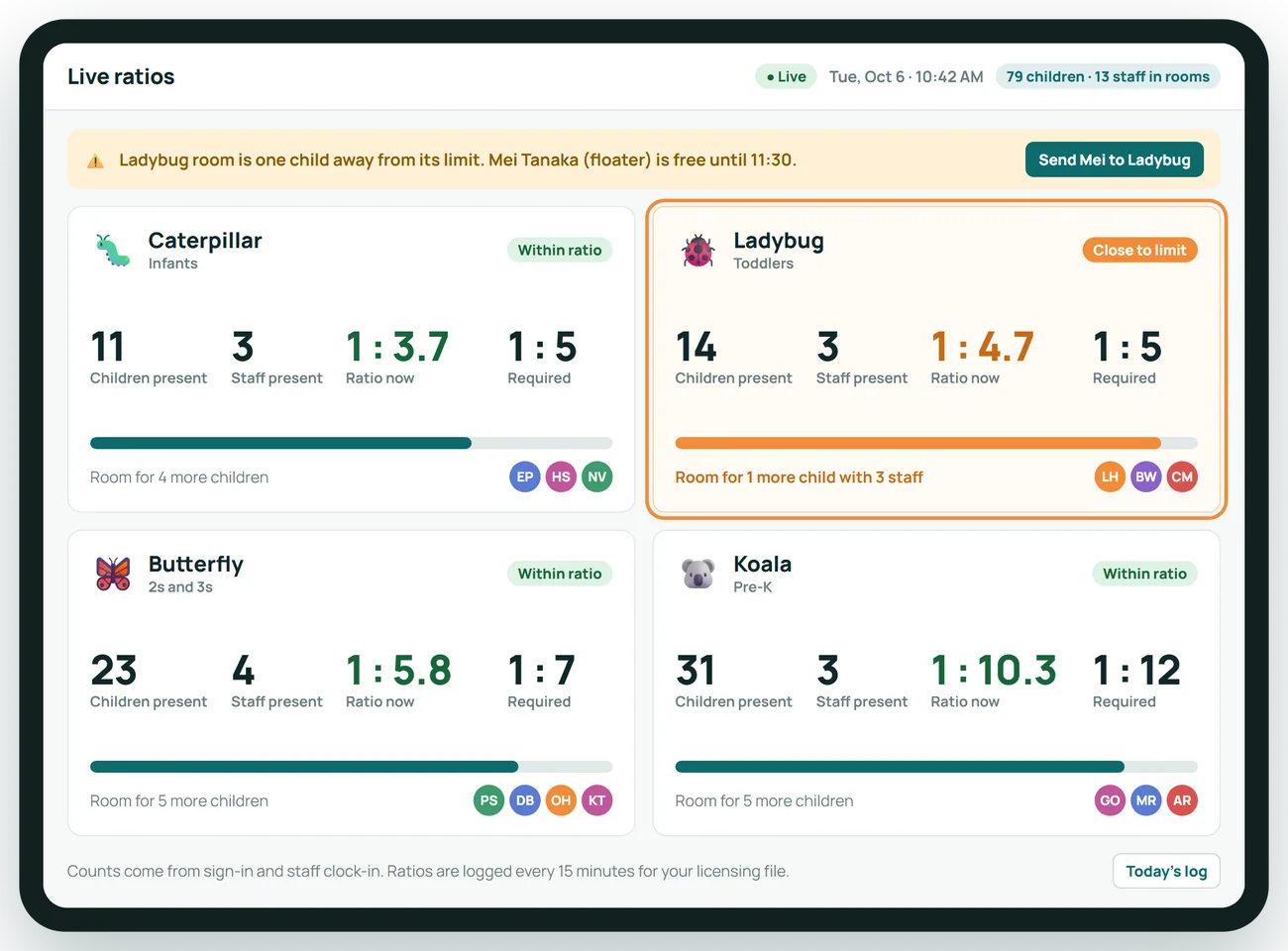Screen dimensions: 1288x951
Task: Click the warning triangle in the alert banner
Action: click(95, 160)
